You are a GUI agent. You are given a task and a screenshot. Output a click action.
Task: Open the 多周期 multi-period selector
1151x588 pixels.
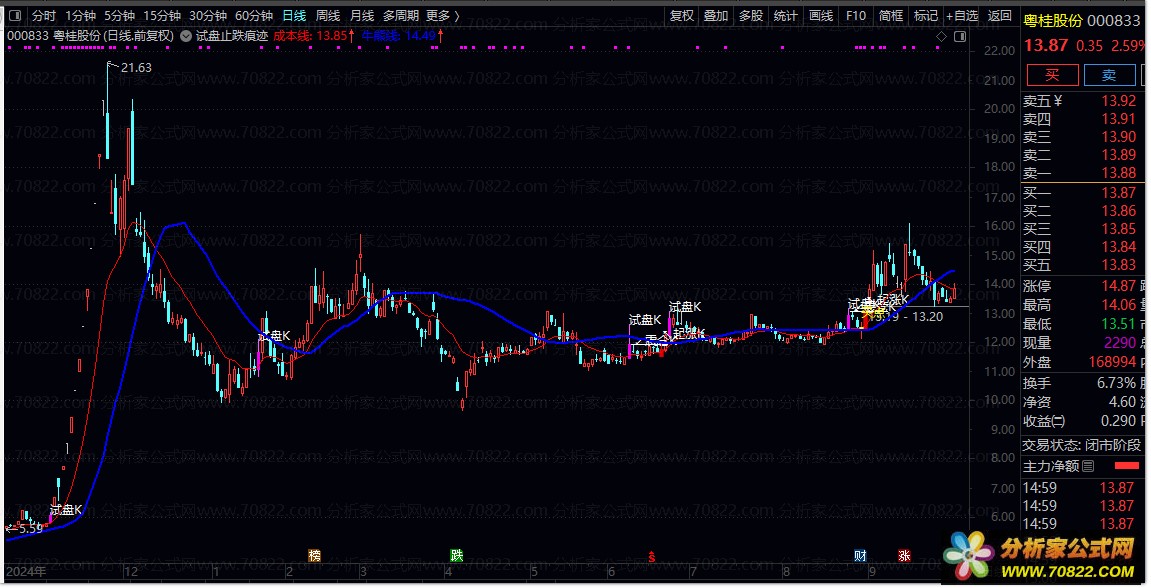point(400,16)
